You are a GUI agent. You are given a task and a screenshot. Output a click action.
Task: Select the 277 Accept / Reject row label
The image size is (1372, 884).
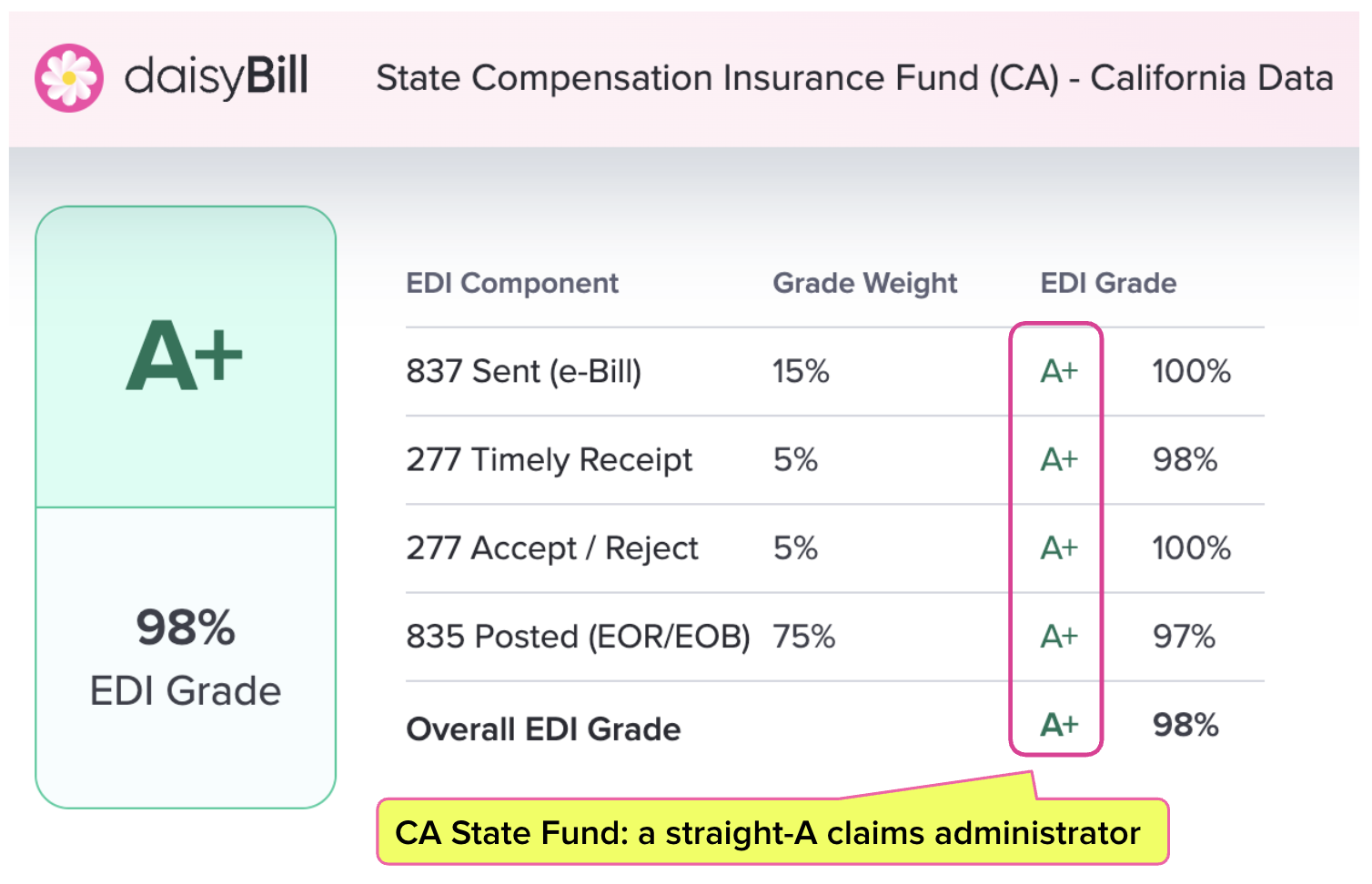552,548
